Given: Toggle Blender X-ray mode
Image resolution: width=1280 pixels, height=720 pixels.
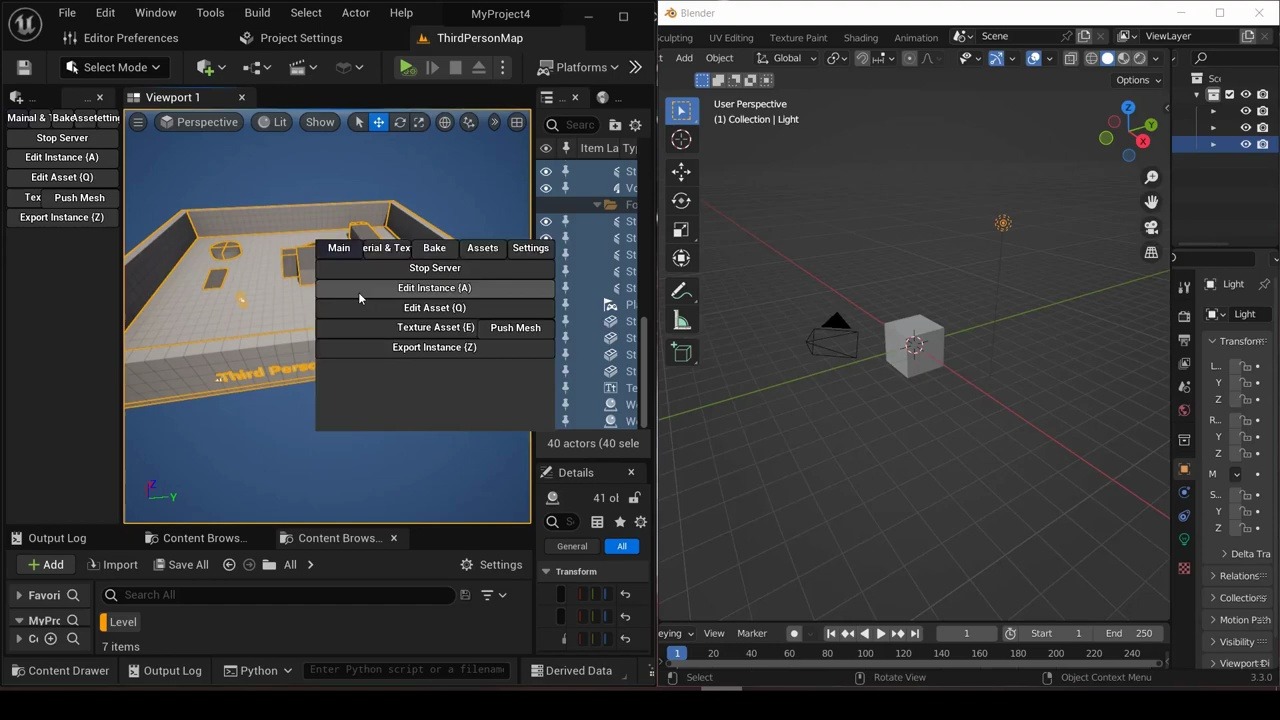Looking at the screenshot, I should coord(1070,58).
